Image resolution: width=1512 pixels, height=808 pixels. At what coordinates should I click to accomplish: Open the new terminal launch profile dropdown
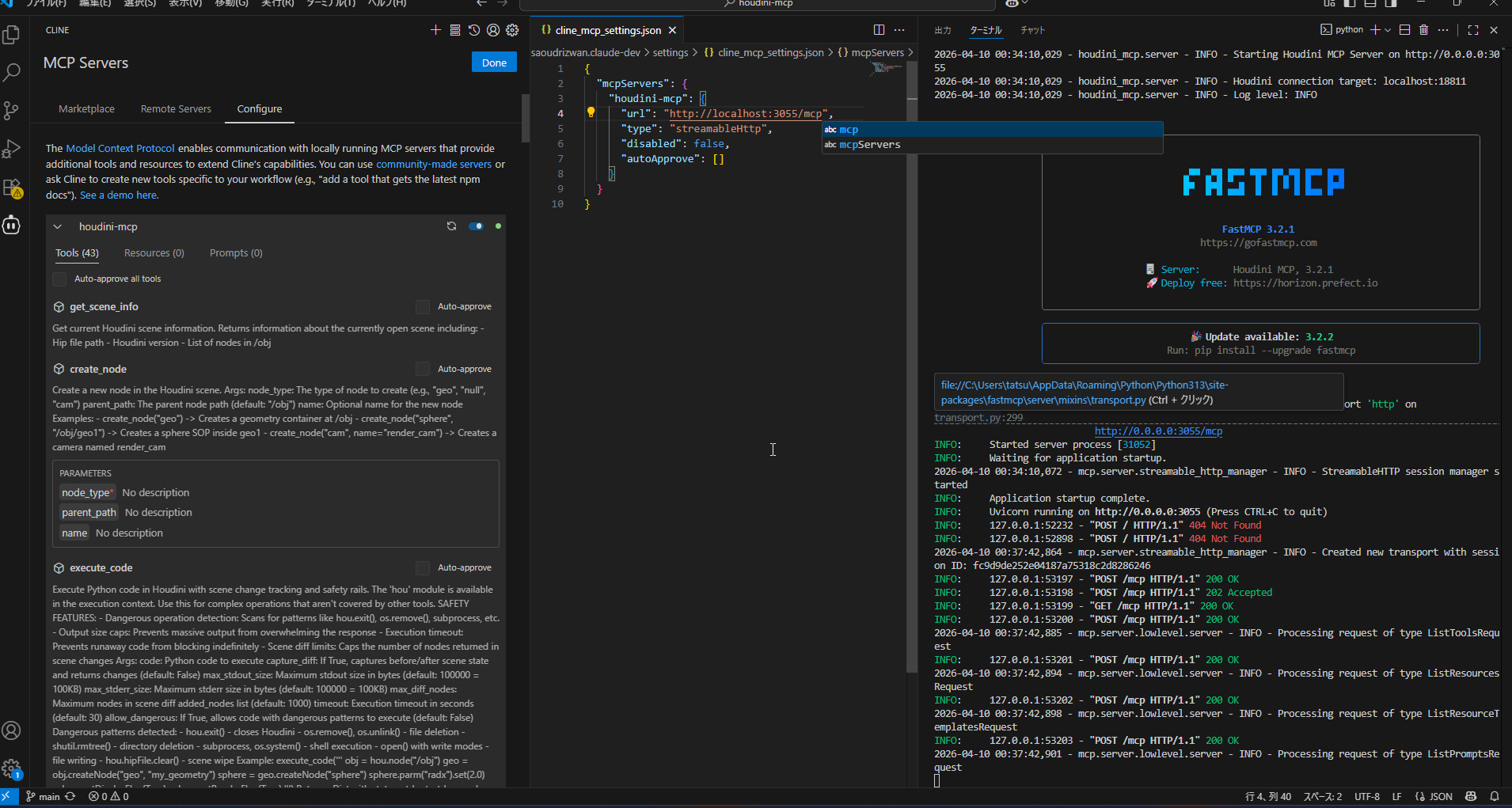click(x=1388, y=30)
